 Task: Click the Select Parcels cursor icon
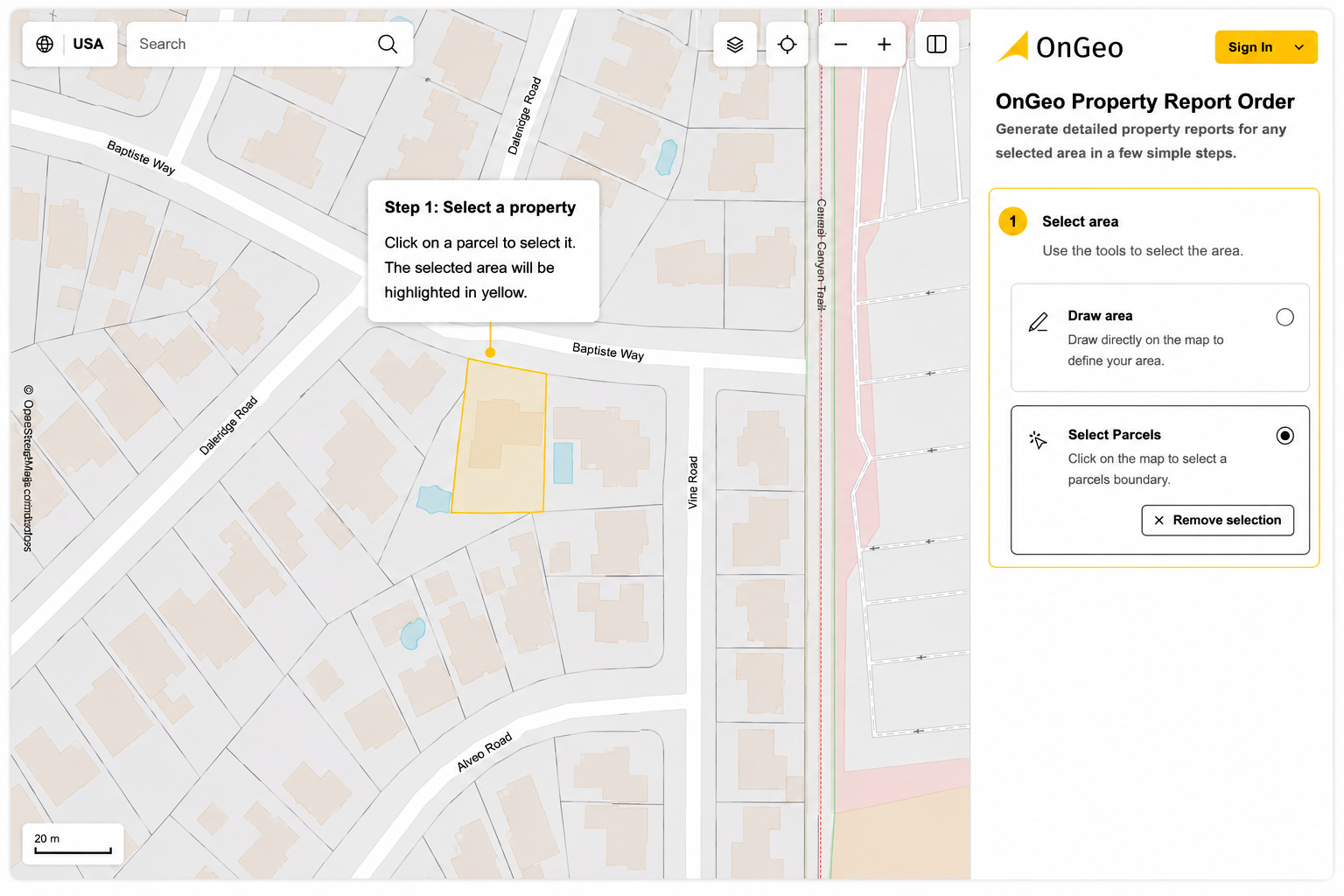tap(1039, 440)
